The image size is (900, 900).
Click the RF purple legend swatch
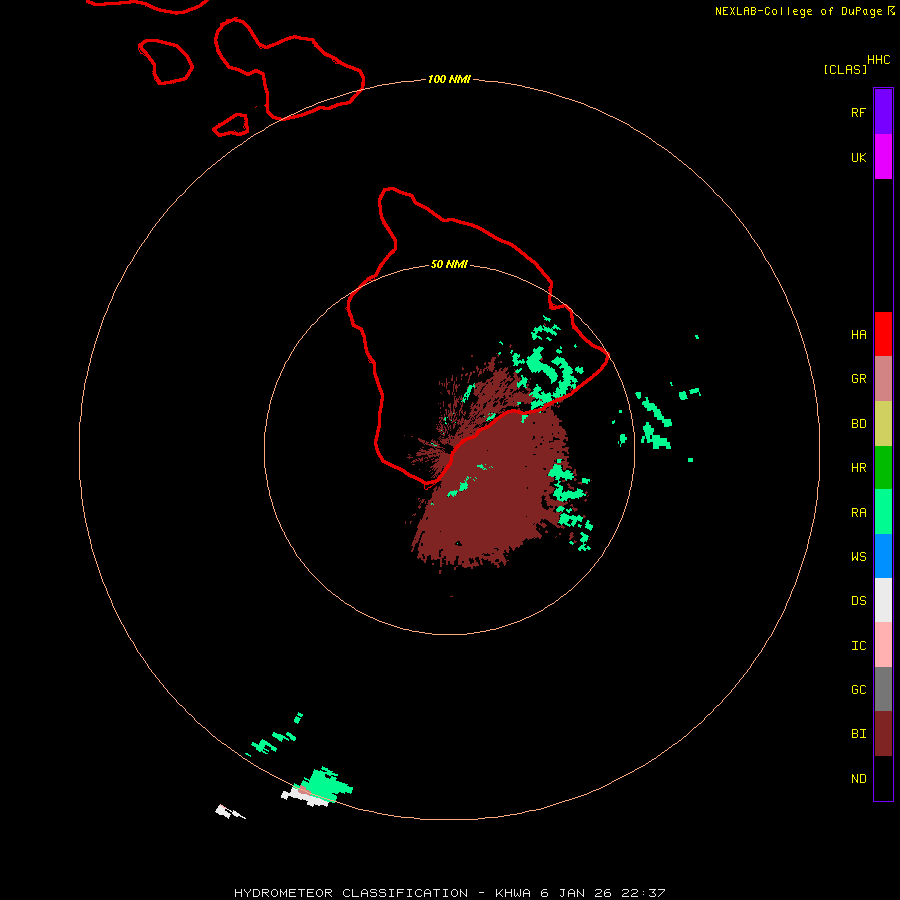click(x=883, y=112)
